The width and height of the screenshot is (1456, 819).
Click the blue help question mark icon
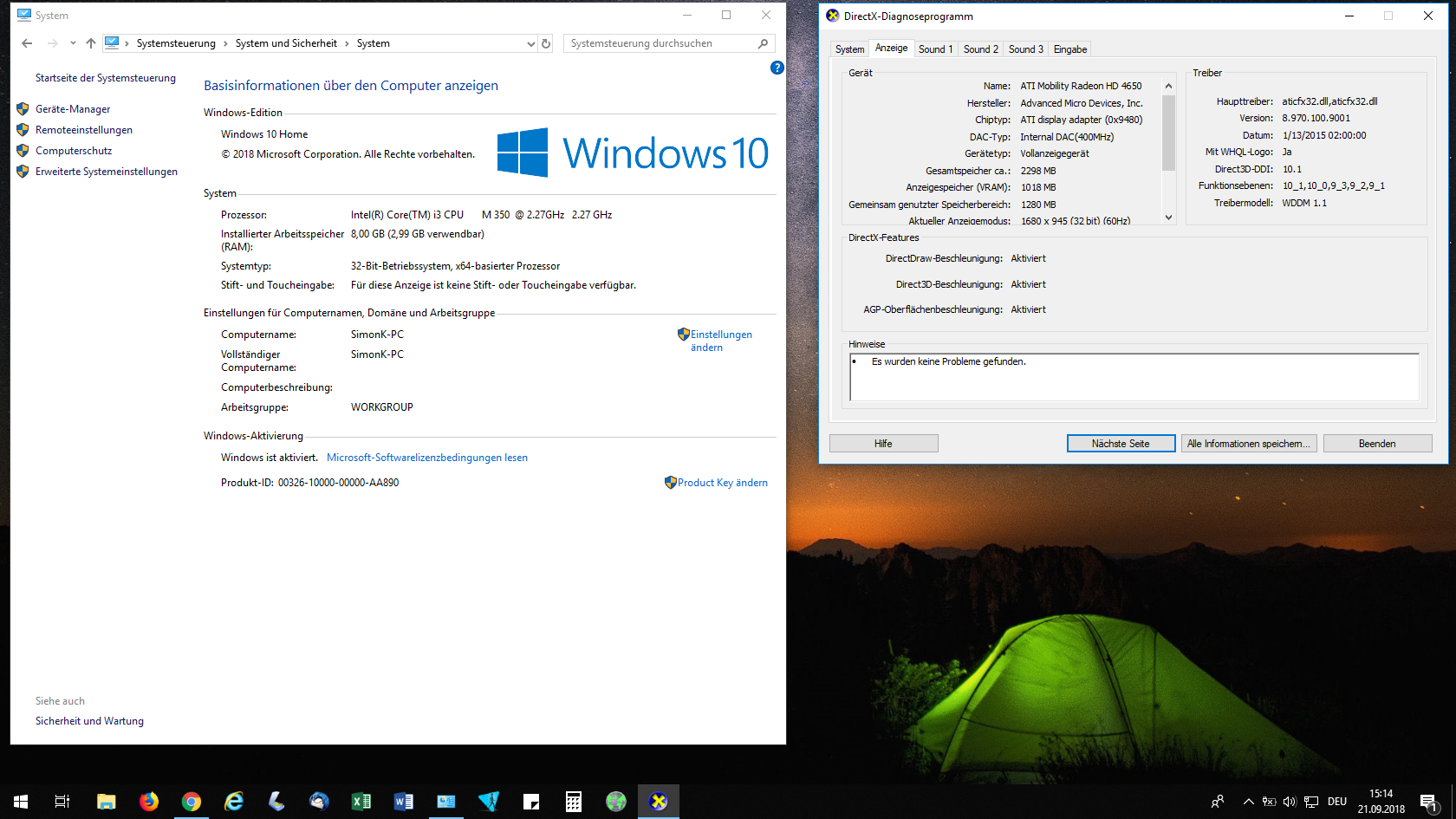[777, 68]
